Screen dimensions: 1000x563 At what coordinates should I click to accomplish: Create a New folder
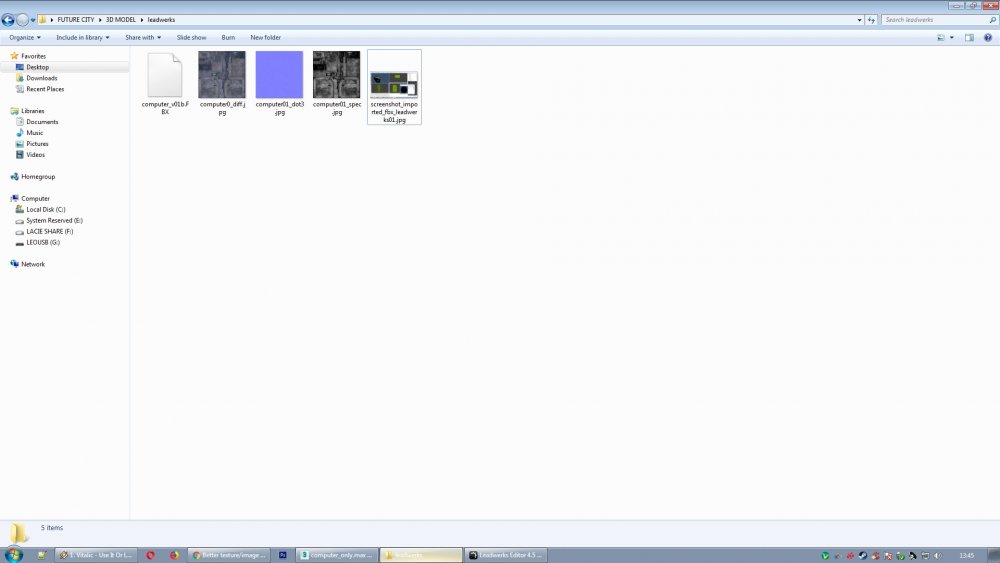coord(265,38)
